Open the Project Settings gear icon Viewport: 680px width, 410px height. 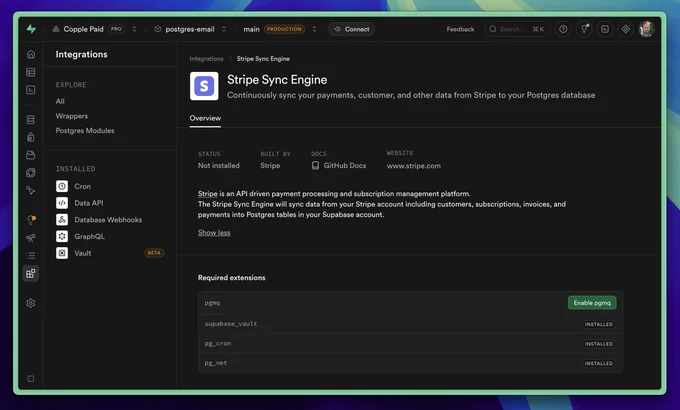31,303
